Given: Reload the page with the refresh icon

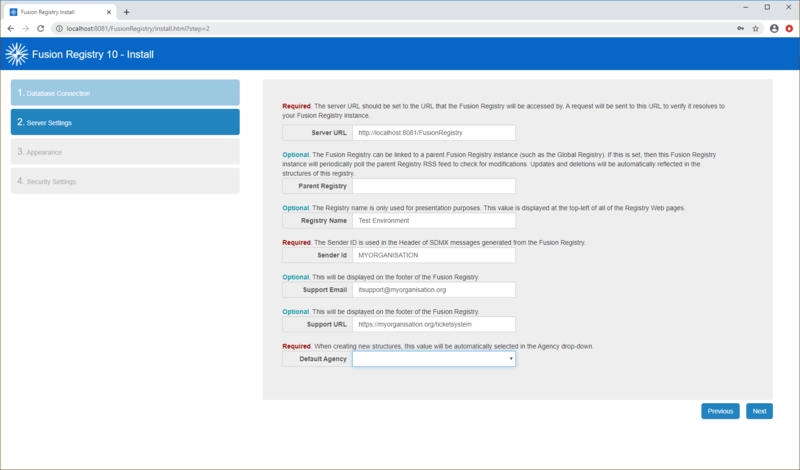Looking at the screenshot, I should point(40,29).
